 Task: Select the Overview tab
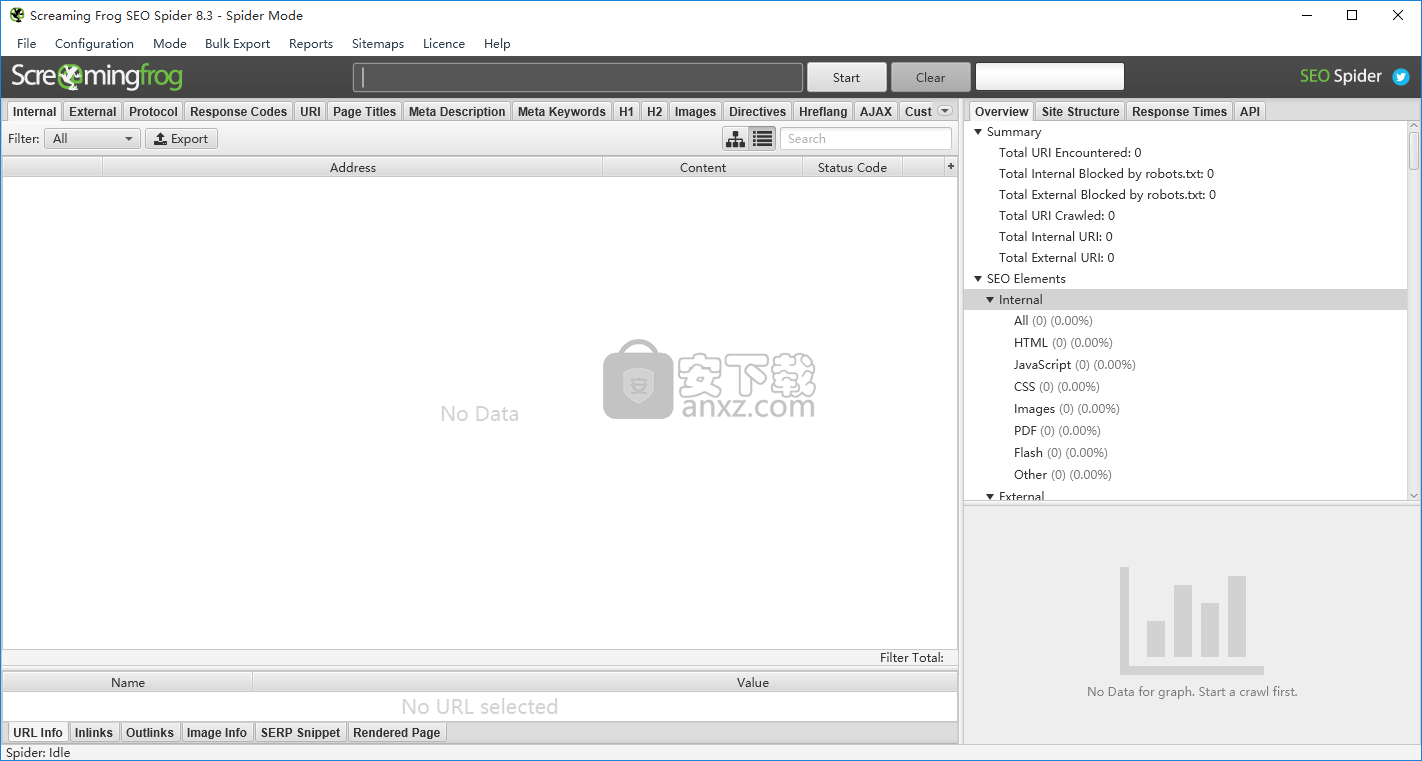[x=1001, y=112]
